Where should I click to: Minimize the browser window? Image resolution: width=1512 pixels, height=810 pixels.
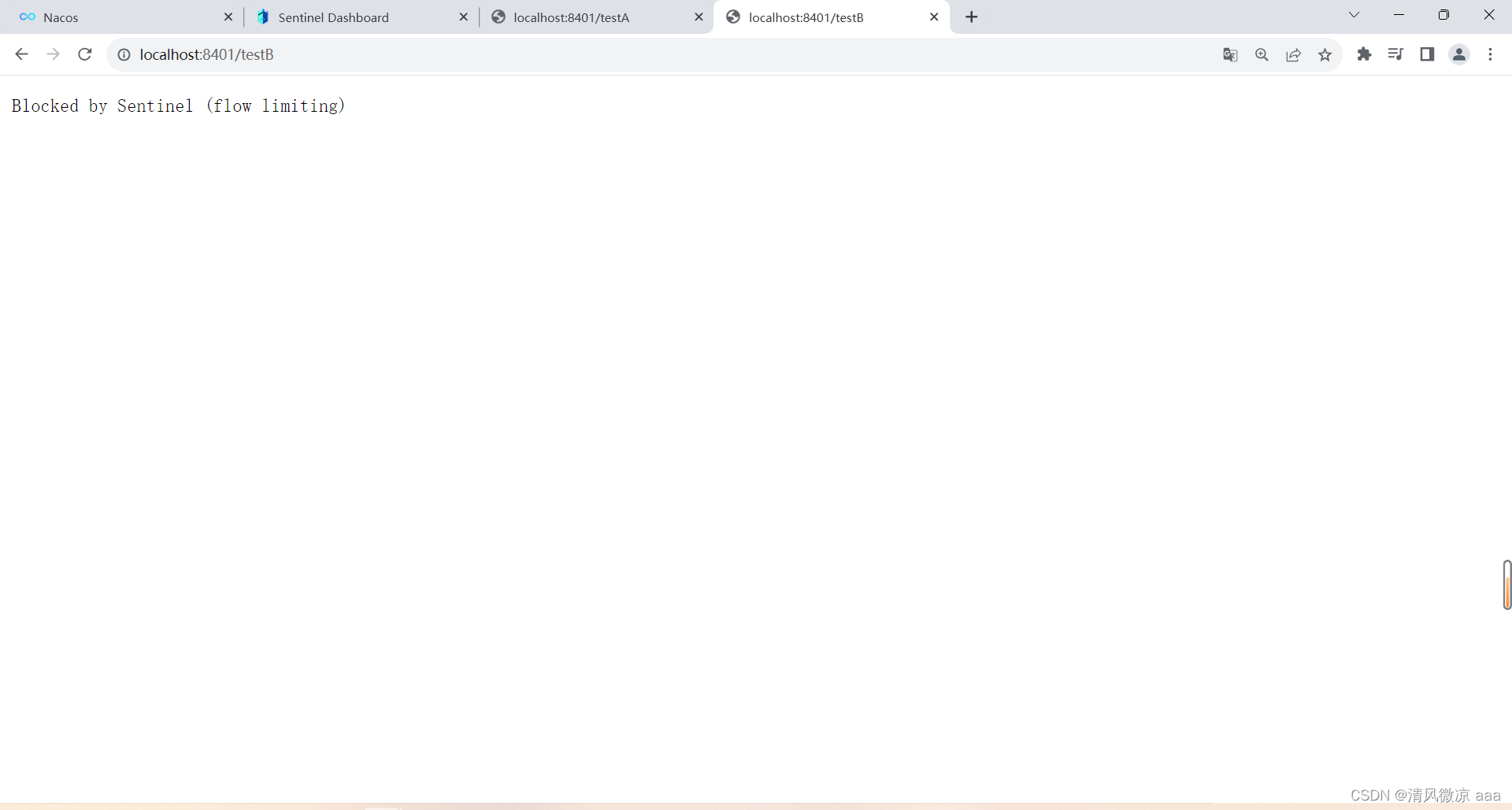coord(1399,15)
